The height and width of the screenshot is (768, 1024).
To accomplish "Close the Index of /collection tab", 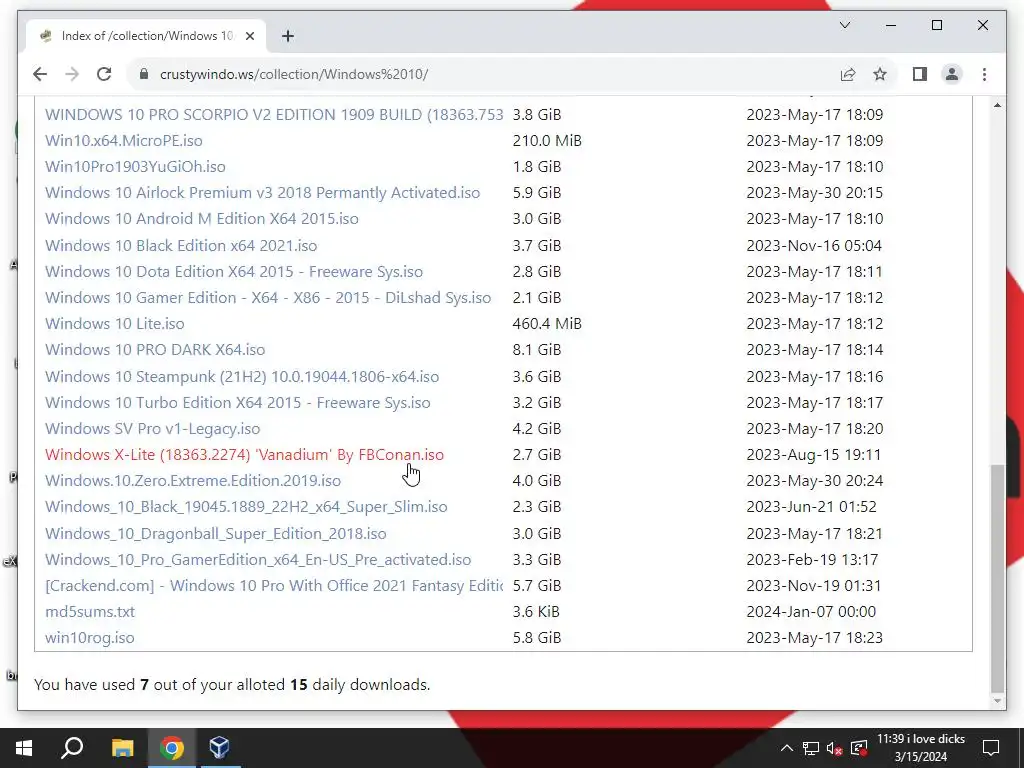I will click(249, 36).
